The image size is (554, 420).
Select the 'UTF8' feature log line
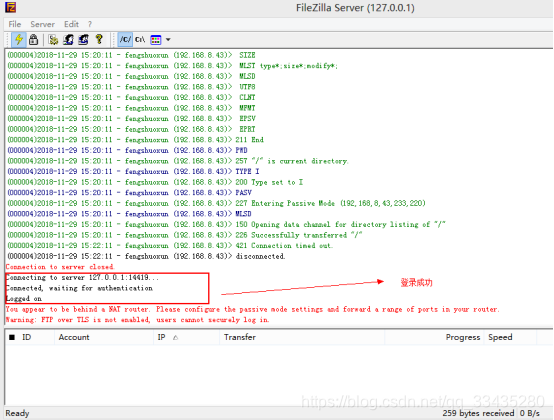point(131,87)
